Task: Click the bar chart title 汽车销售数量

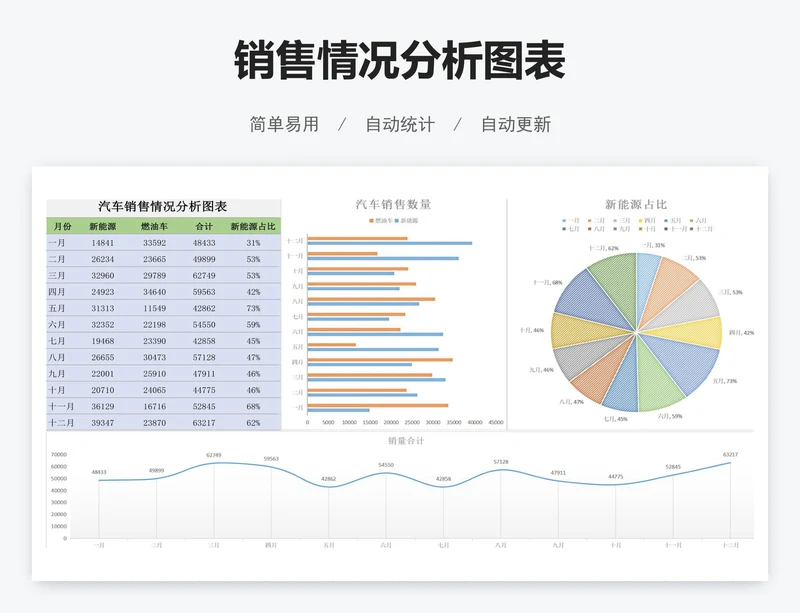Action: [x=393, y=205]
